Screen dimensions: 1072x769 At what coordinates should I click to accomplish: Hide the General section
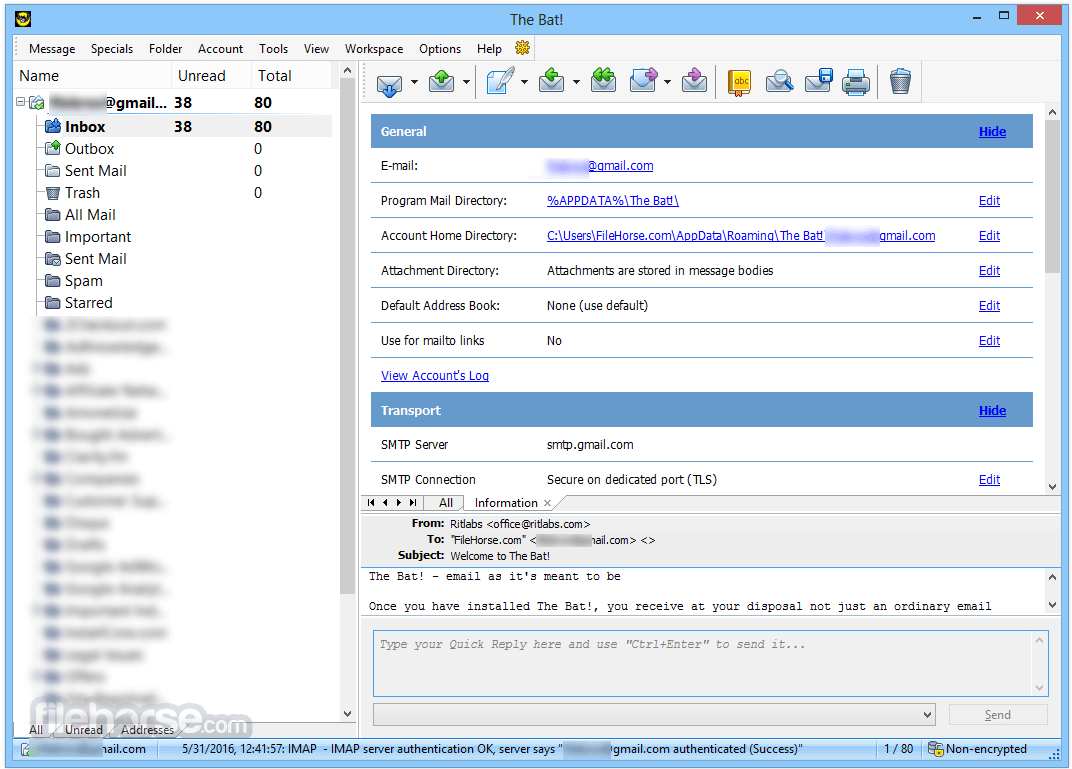pos(992,131)
